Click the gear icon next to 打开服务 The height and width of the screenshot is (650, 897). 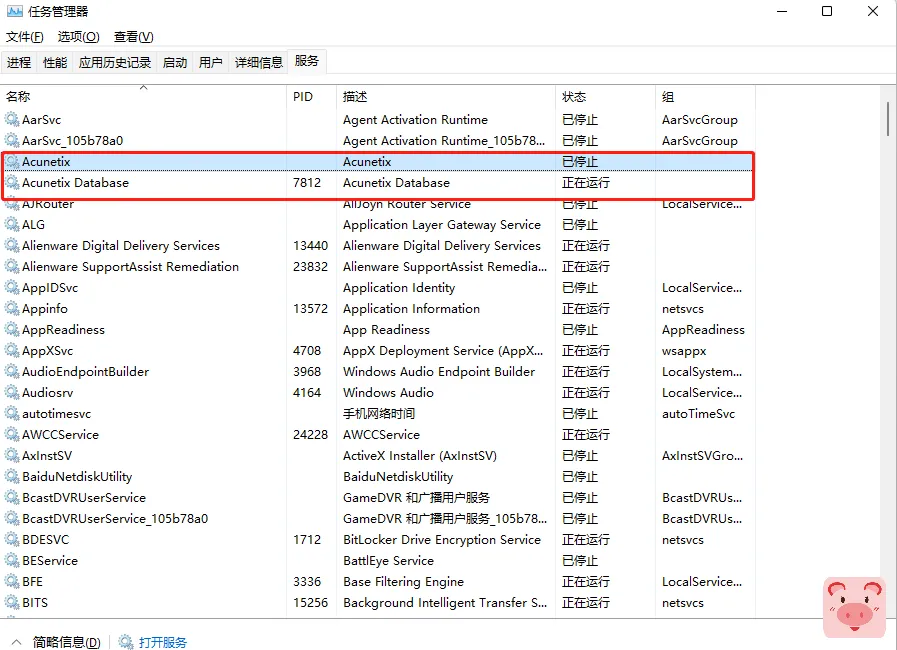point(126,642)
